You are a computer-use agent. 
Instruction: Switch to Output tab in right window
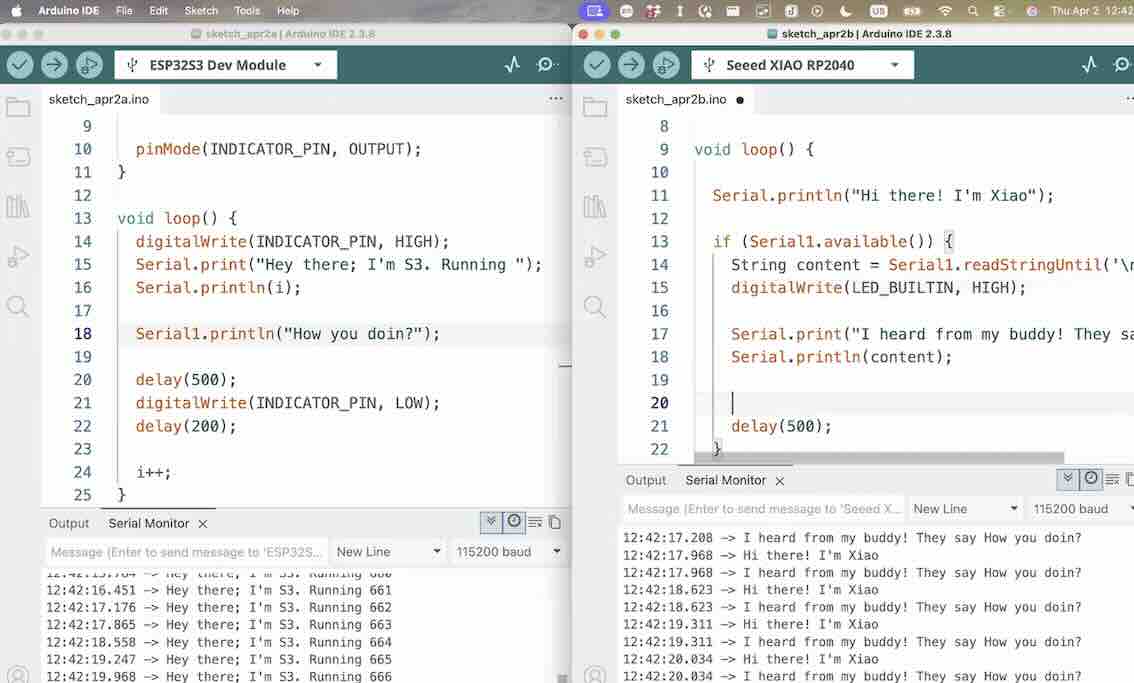646,480
